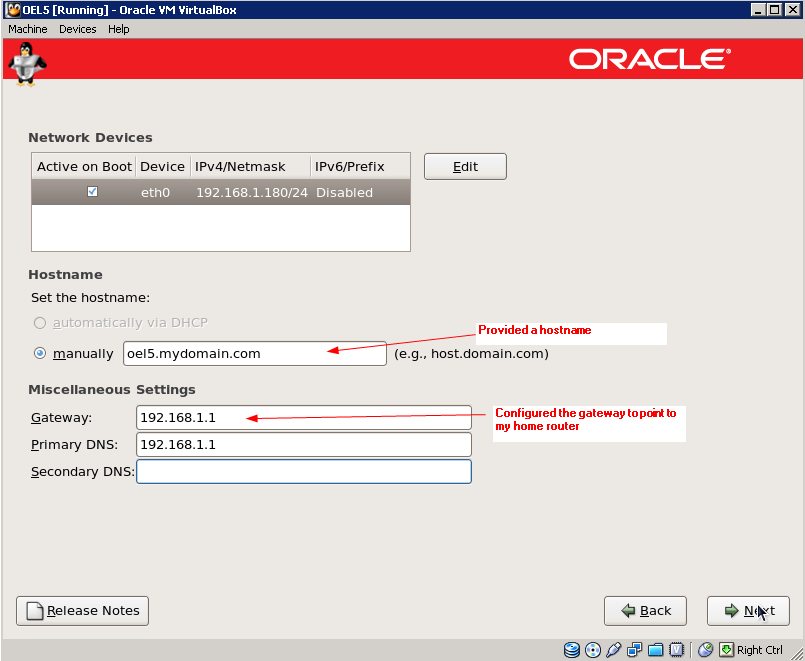Click the mouse integration status icon

(x=706, y=650)
